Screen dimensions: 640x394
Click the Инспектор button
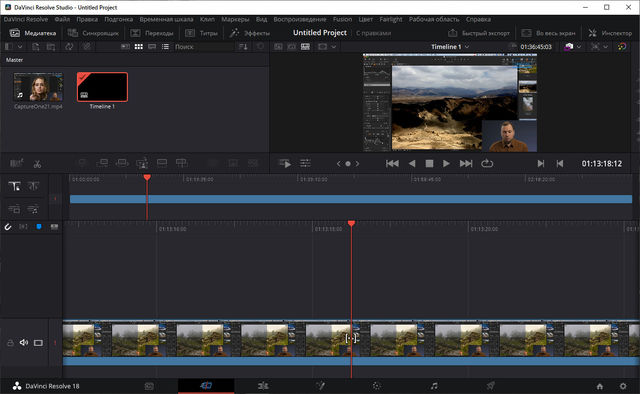pos(610,33)
